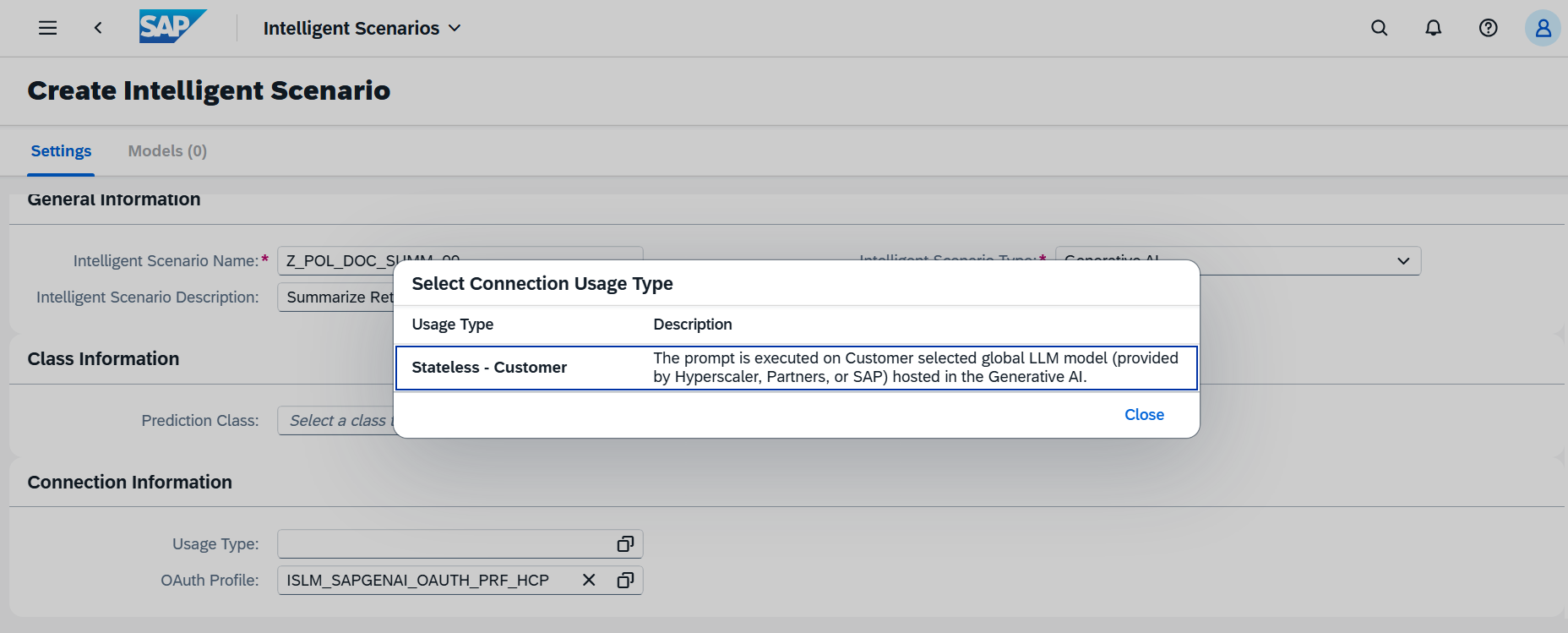The width and height of the screenshot is (1568, 633).
Task: Click the Create Intelligent Scenario page title
Action: [209, 90]
